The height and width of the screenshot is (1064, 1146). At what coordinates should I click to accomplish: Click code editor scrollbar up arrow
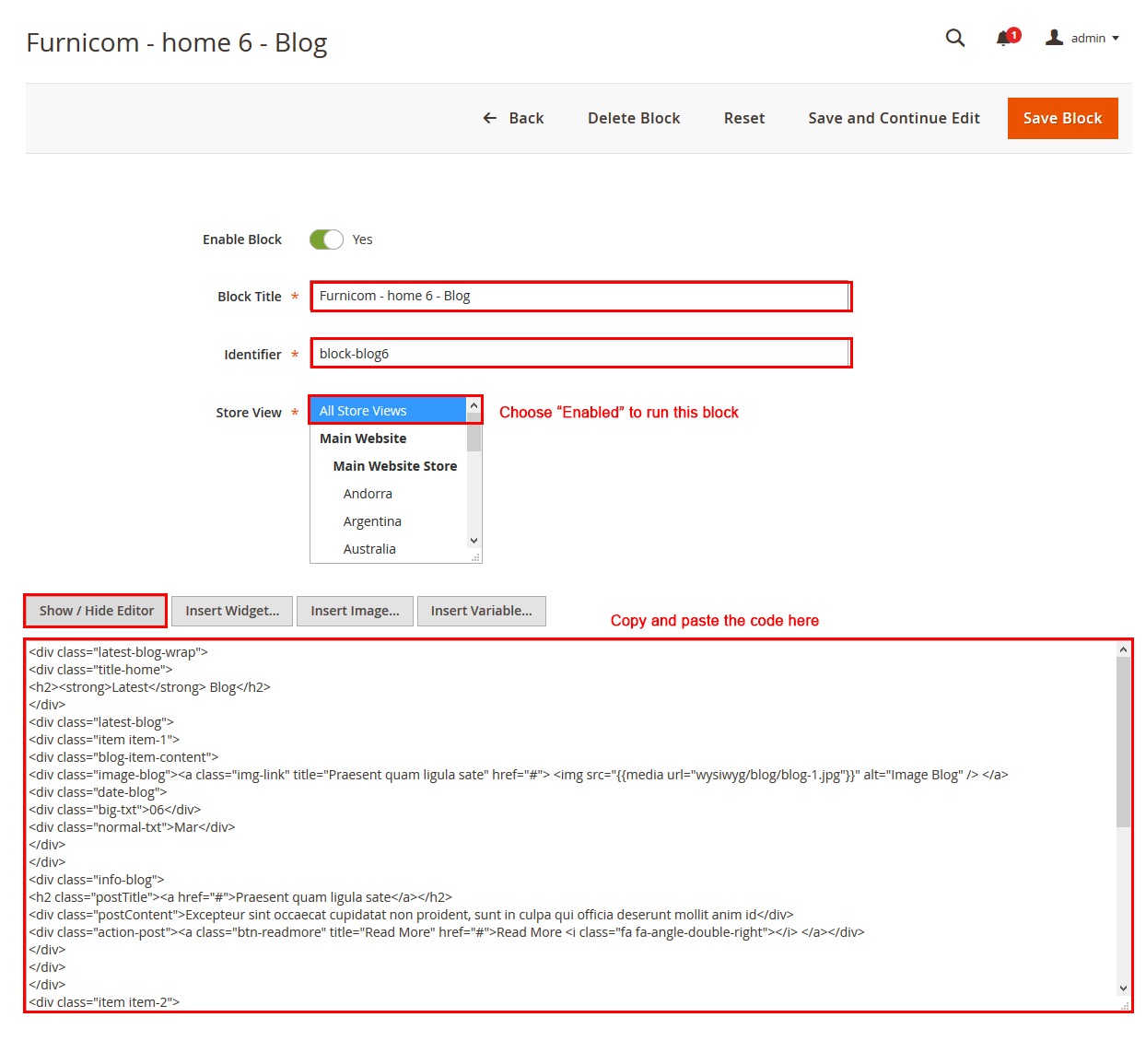coord(1123,649)
